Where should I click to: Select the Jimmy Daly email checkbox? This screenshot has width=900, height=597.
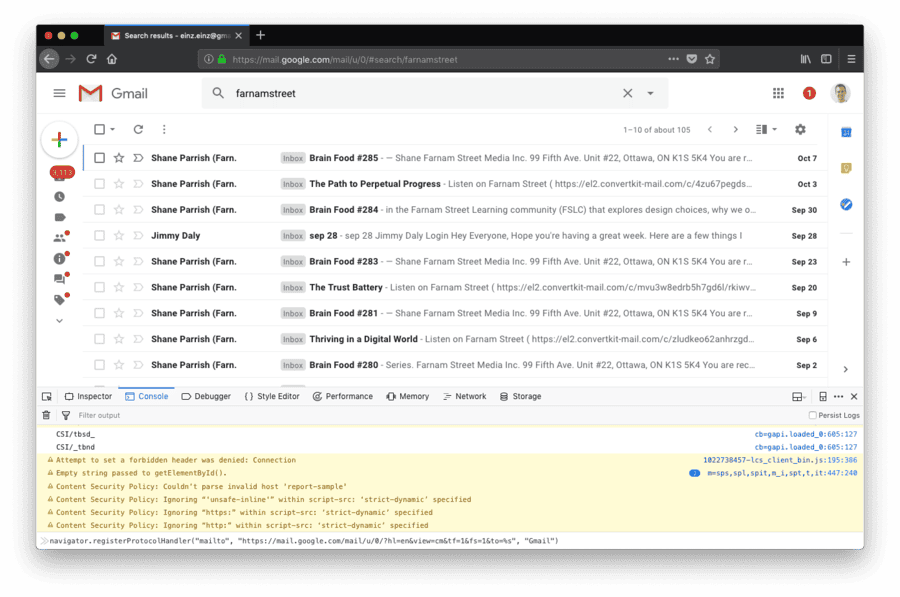99,236
